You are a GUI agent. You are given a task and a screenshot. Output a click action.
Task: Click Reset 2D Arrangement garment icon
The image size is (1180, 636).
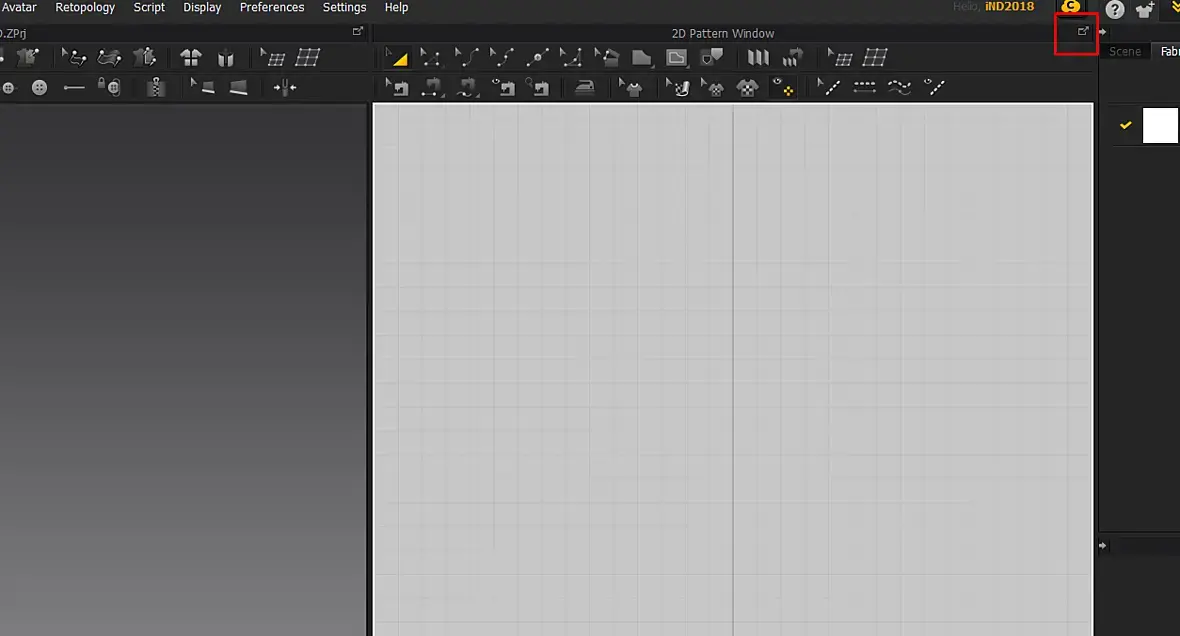click(x=191, y=57)
